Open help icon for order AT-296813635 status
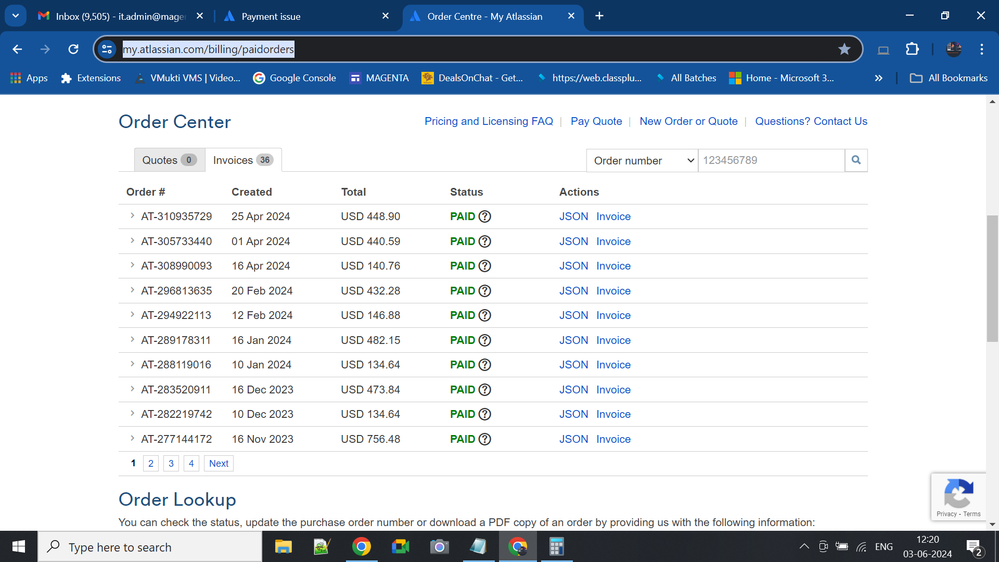The image size is (999, 562). [x=485, y=291]
